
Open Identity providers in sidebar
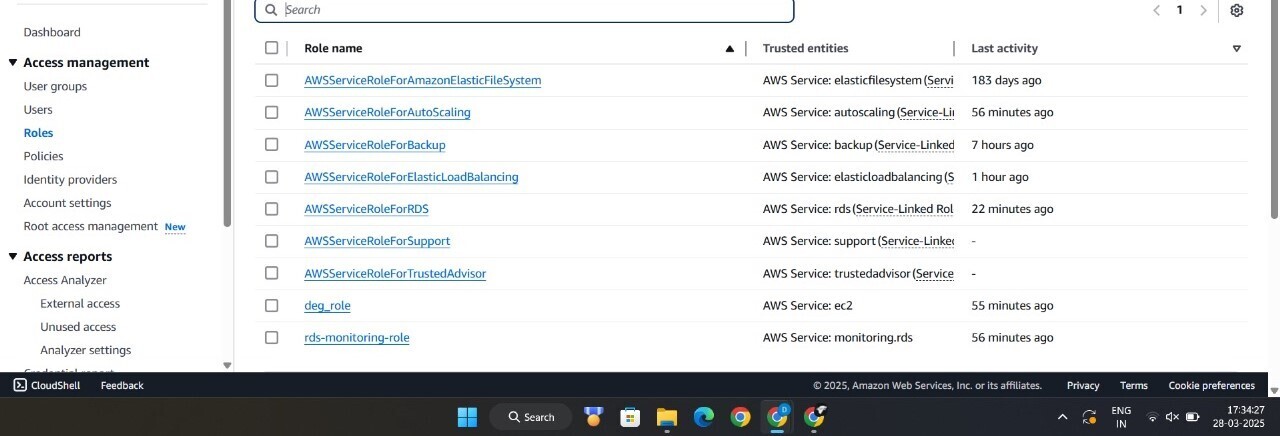70,180
